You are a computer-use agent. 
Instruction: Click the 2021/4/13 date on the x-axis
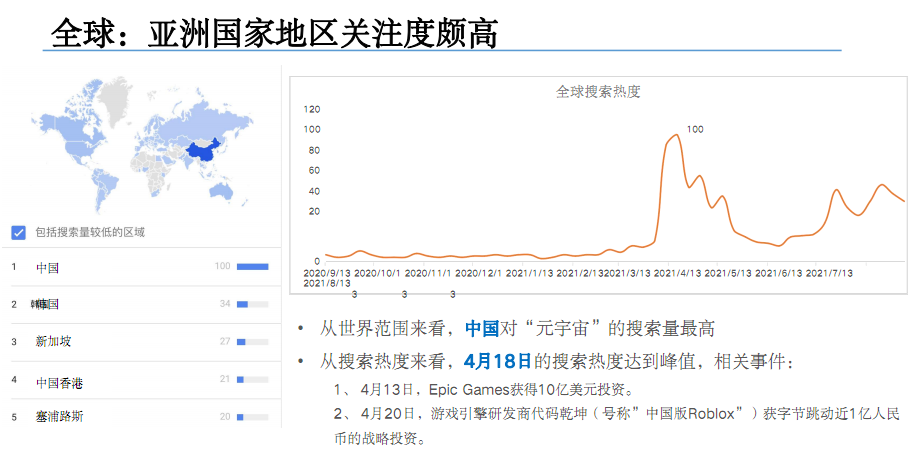(x=677, y=272)
